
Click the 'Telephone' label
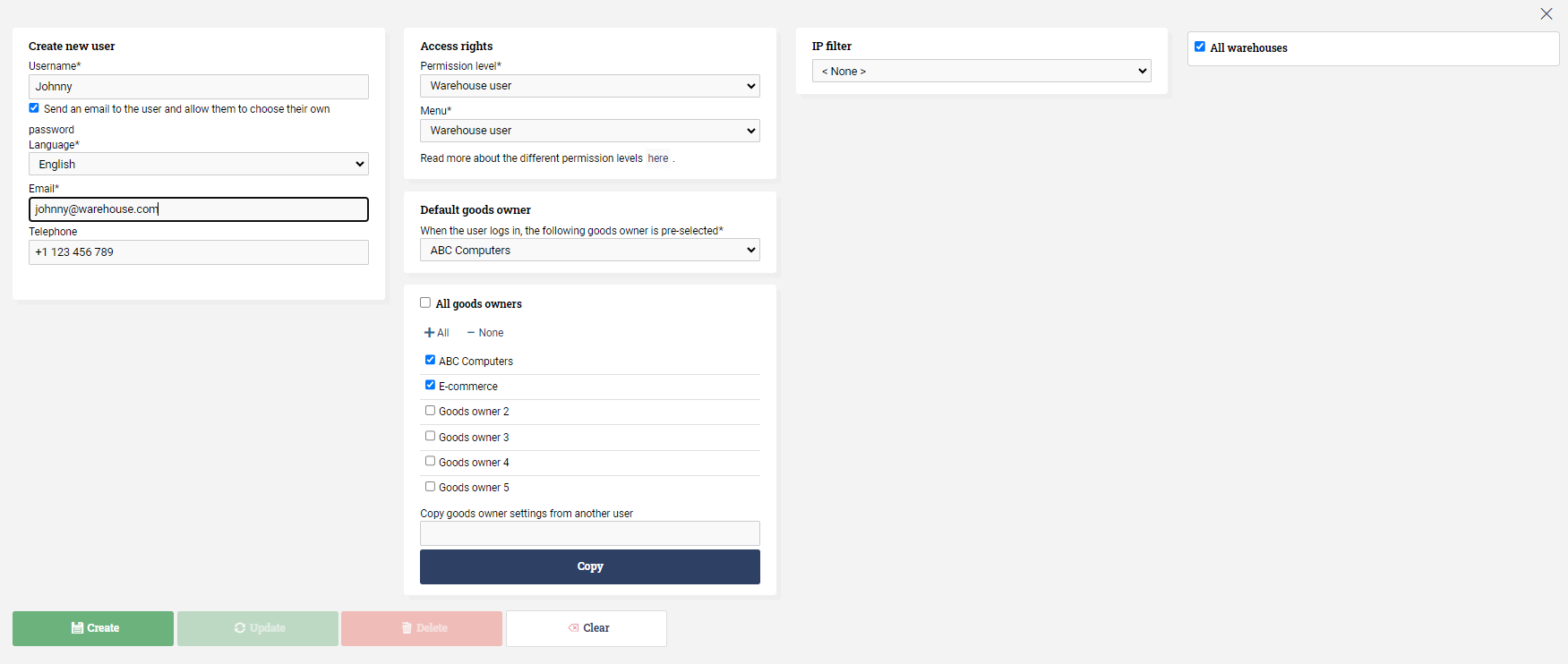click(53, 232)
